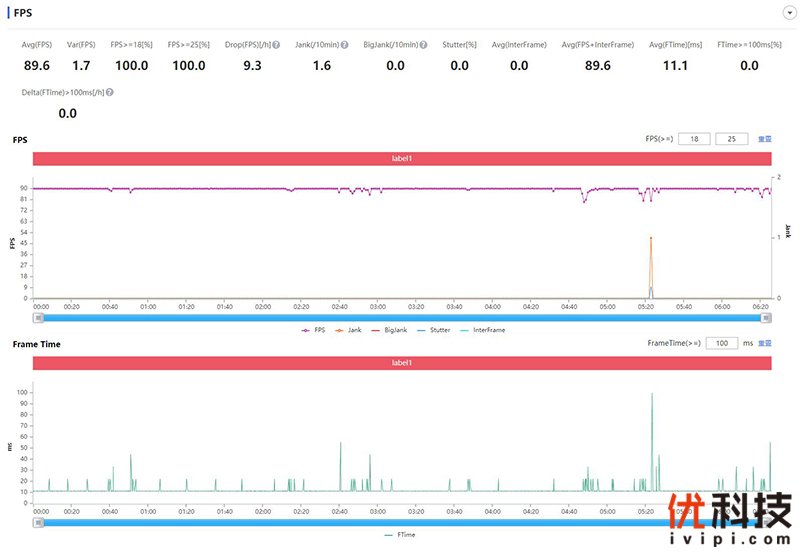Click help icon next to Delta(FTime)>100ms[/h]
Viewport: 800px width, 552px height.
[109, 92]
